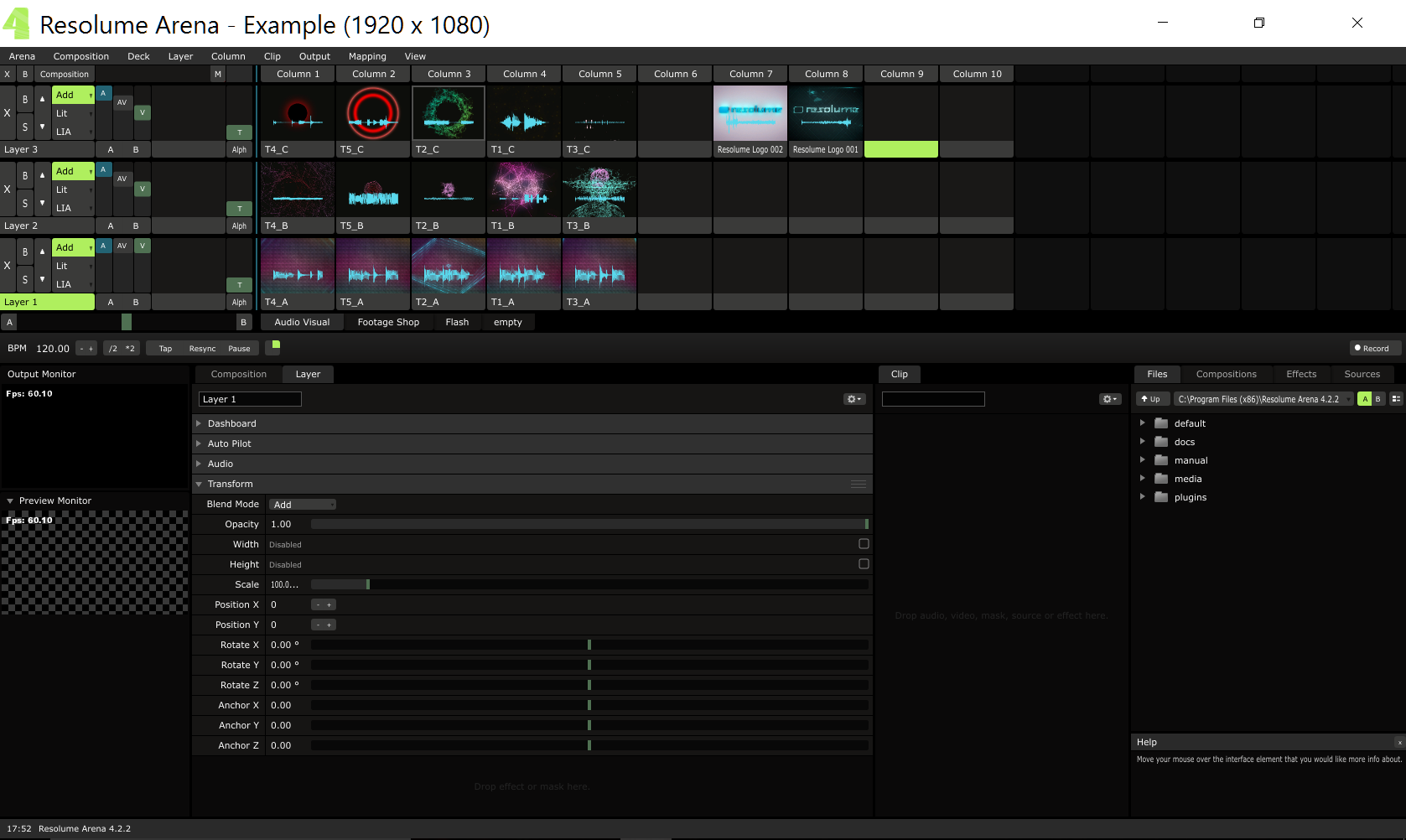The image size is (1406, 840).
Task: Click Layer 3 move-up arrow
Action: coord(43,99)
